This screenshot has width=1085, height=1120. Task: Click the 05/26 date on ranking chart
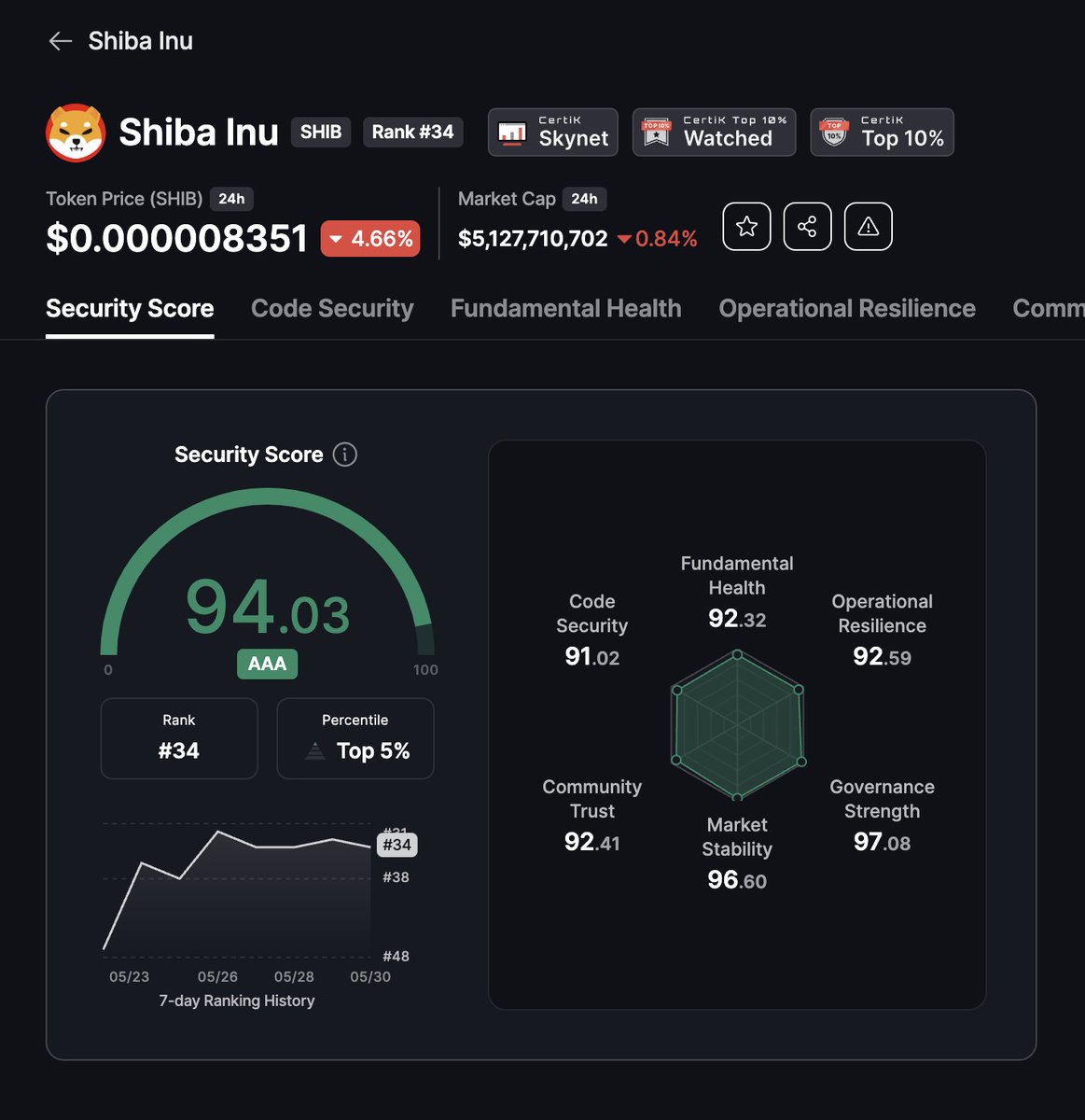[217, 976]
